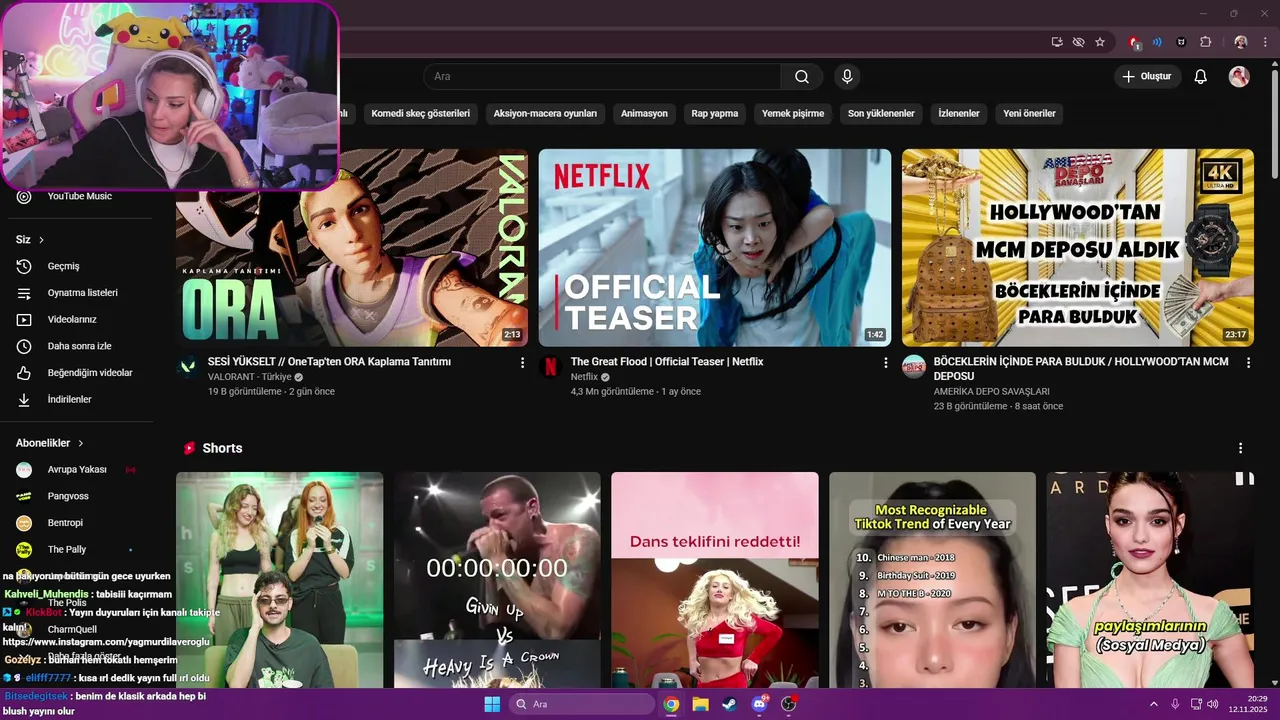
Task: Open Discord from the taskbar
Action: pos(759,704)
